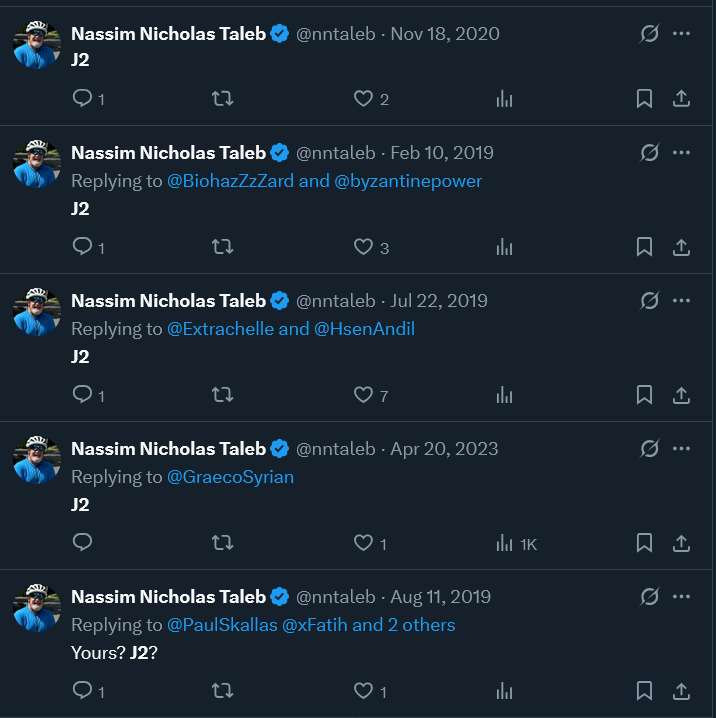The image size is (716, 718).
Task: Open more menu on Apr 20, 2023 tweet
Action: pos(681,448)
